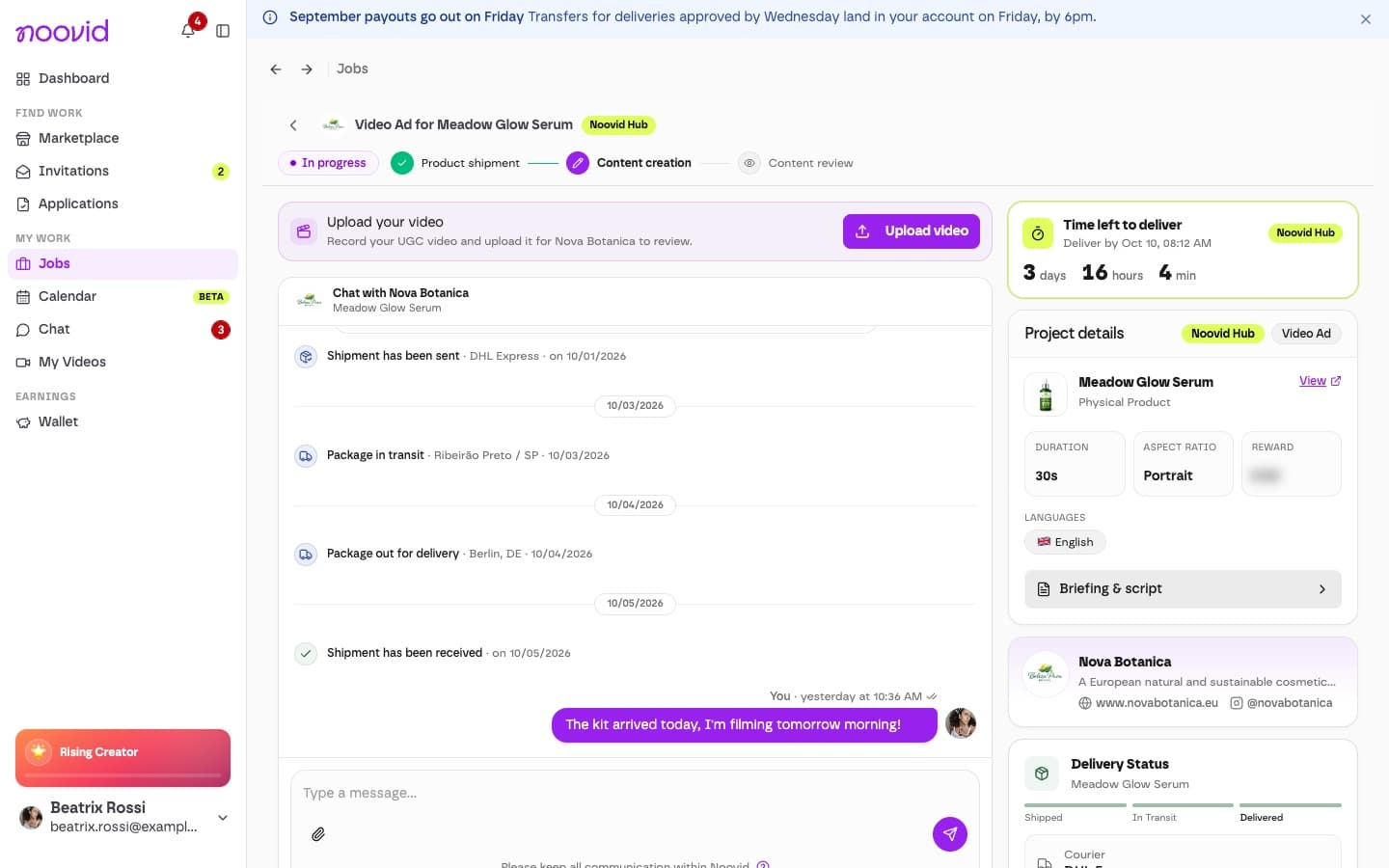1389x868 pixels.
Task: Go to Applications
Action: coord(123,204)
